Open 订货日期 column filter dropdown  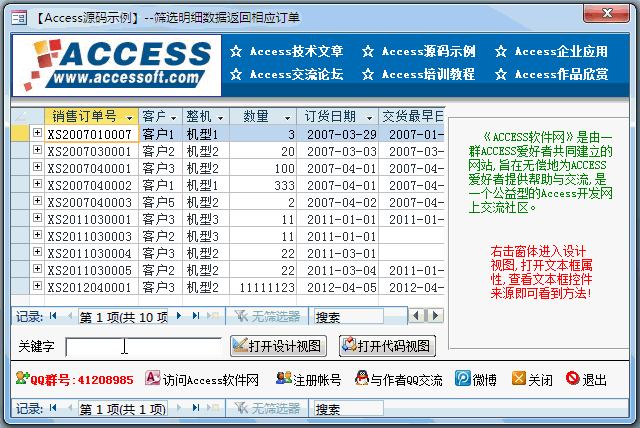[369, 118]
